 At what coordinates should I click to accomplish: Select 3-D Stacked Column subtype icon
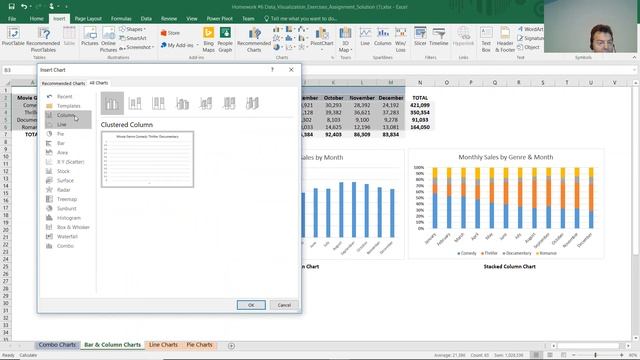(x=206, y=103)
